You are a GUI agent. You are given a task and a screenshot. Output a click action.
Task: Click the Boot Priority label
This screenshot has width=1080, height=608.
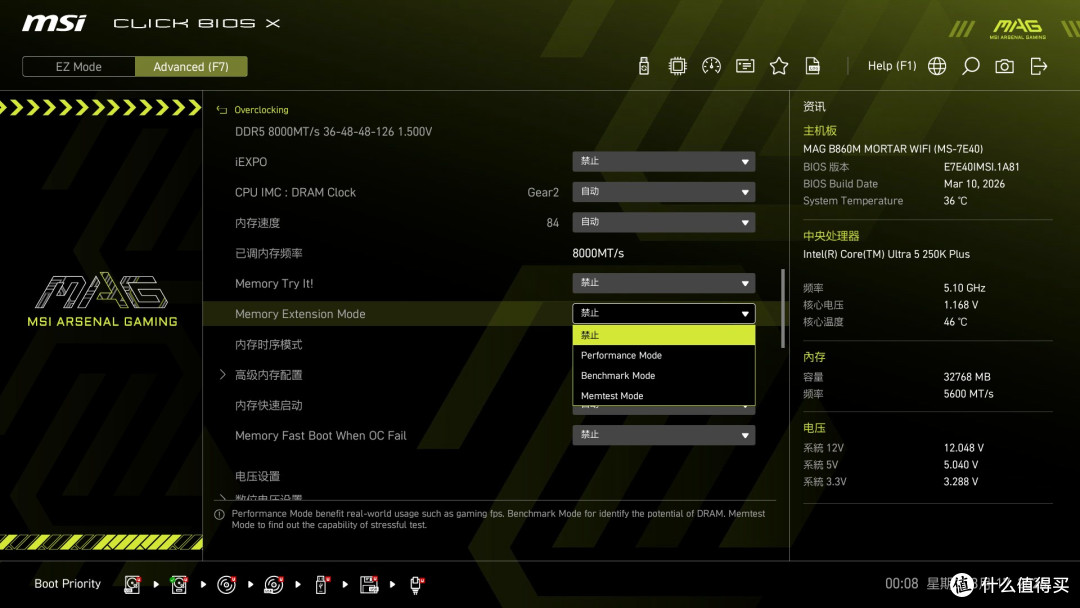click(68, 584)
